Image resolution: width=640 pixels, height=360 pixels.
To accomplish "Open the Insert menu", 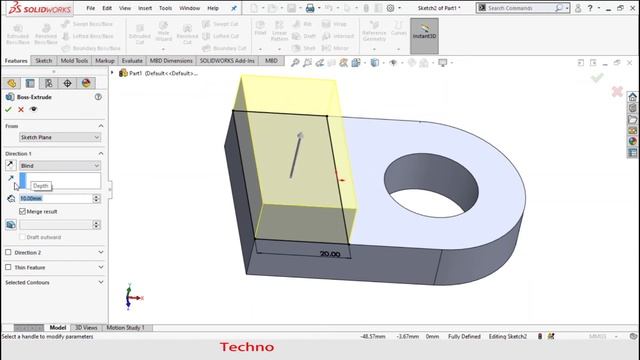I will tap(145, 8).
